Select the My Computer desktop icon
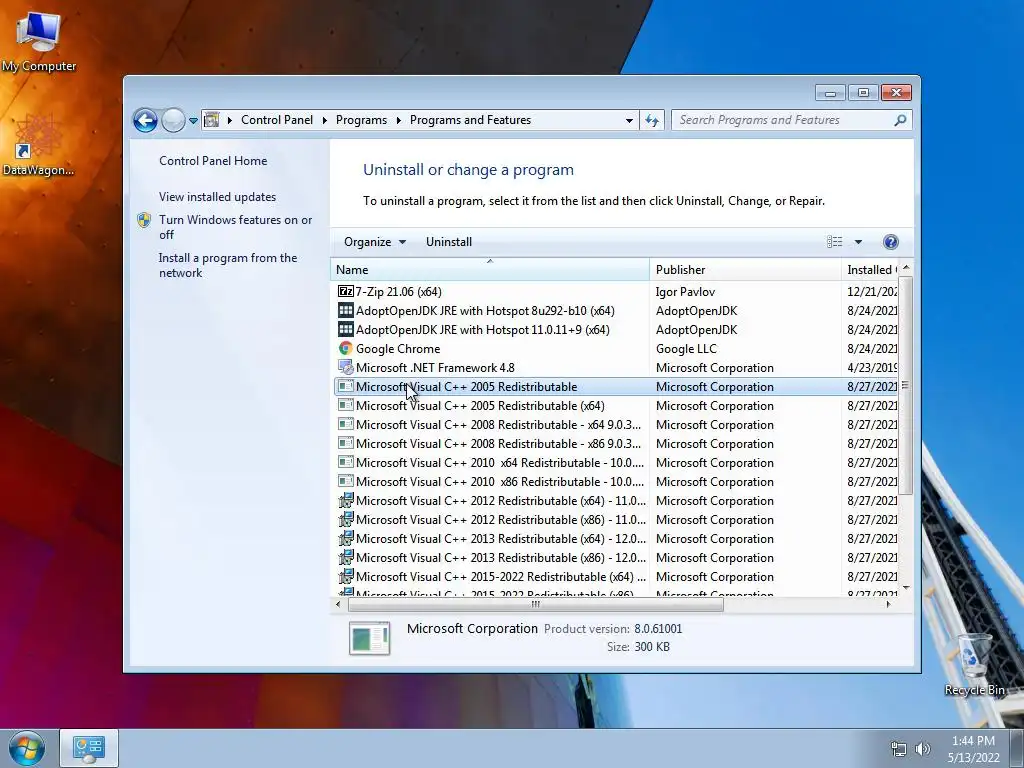 (x=39, y=42)
